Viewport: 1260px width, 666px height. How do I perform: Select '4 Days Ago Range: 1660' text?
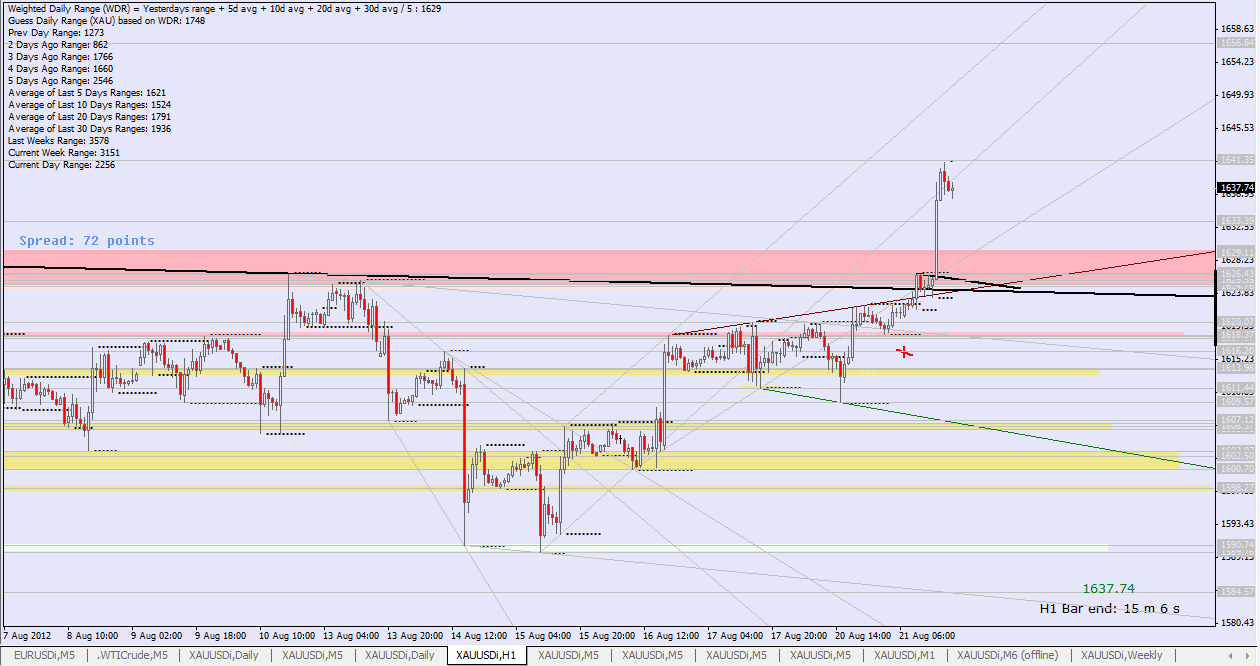click(60, 69)
